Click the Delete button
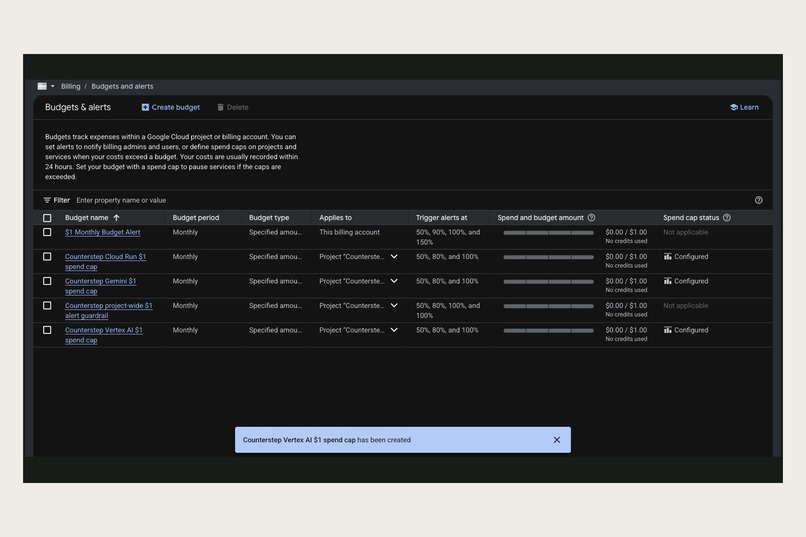 233,107
